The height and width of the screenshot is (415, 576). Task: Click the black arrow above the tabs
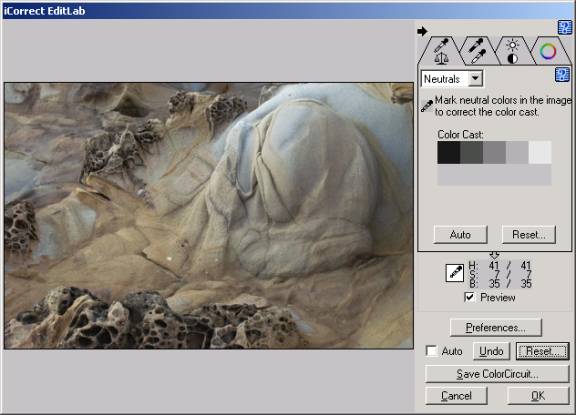click(x=422, y=31)
